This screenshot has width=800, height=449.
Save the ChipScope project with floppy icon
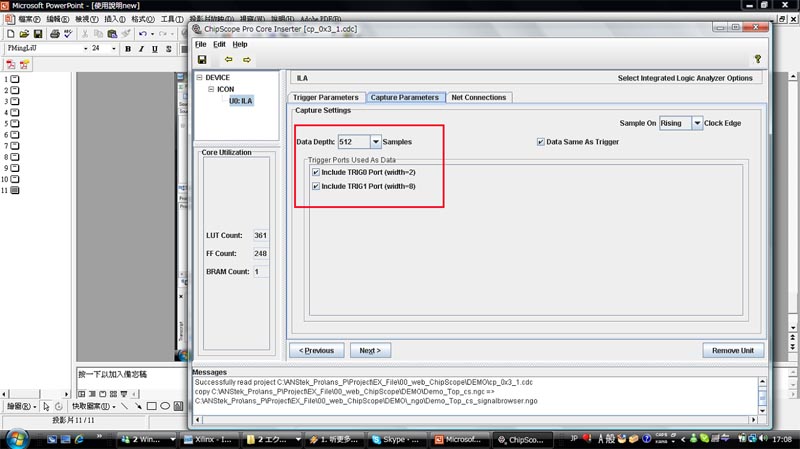202,60
